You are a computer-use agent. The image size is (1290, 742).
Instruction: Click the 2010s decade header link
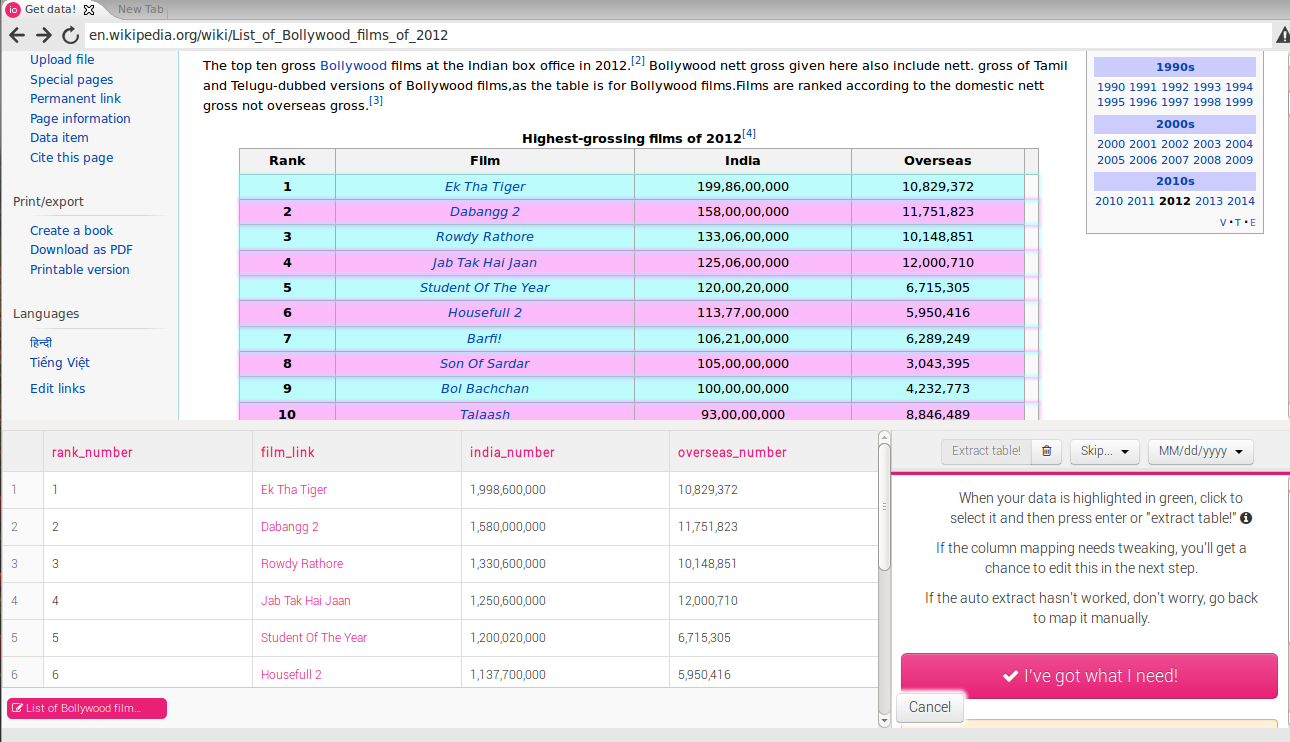pyautogui.click(x=1175, y=181)
